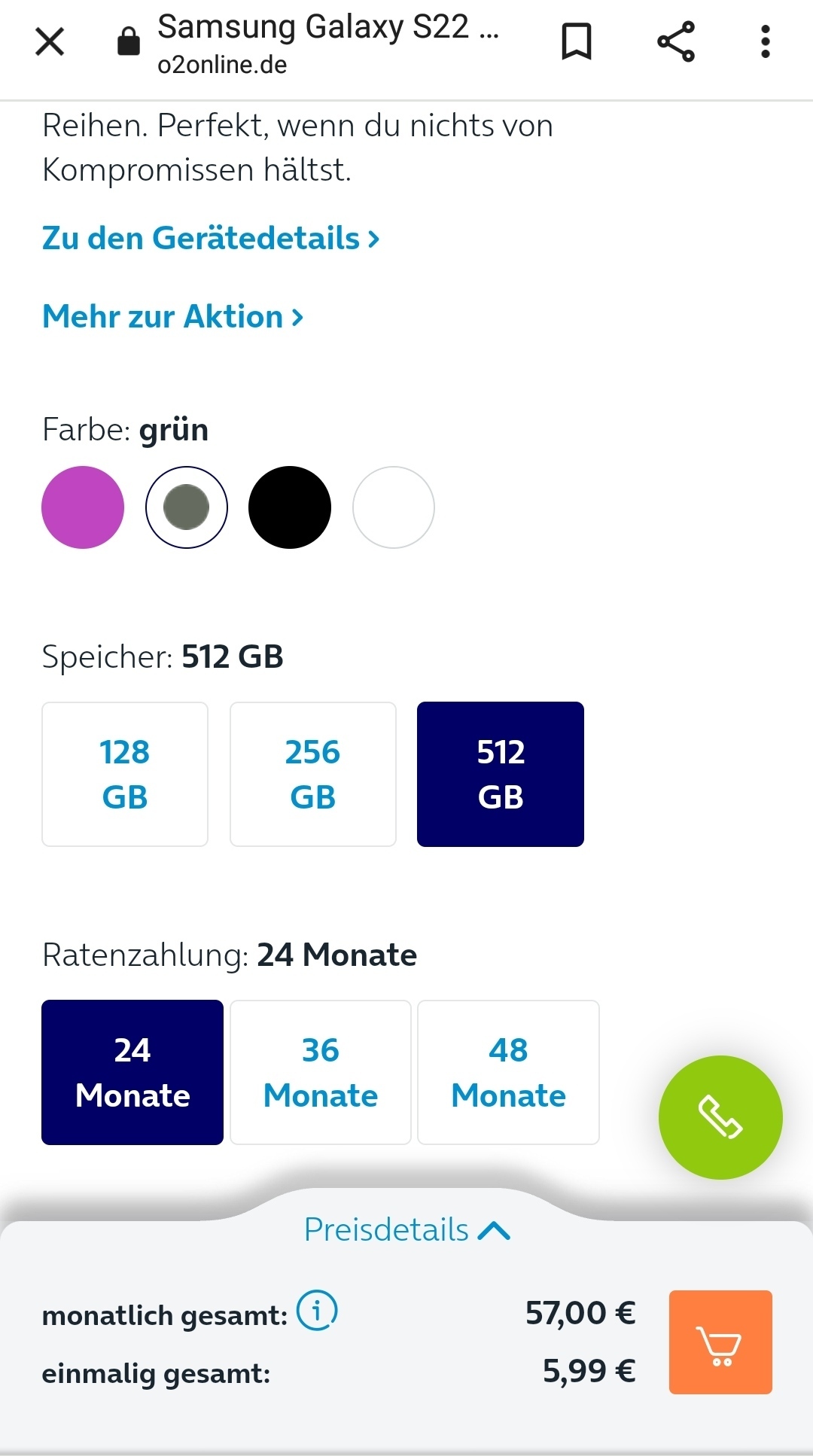Add to cart with orange cart button
Image resolution: width=813 pixels, height=1456 pixels.
tap(720, 1342)
